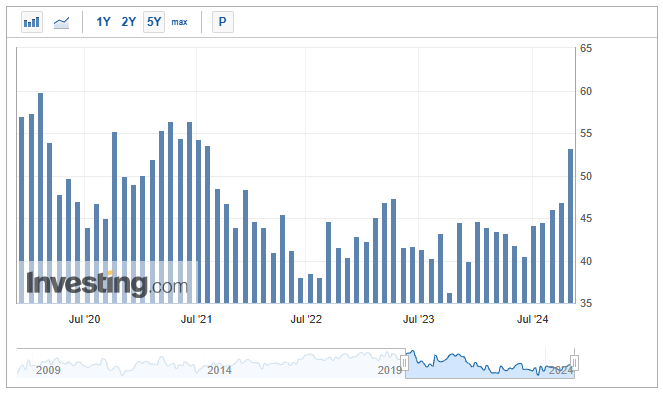Select the 5Y time range
The width and height of the screenshot is (663, 396).
pyautogui.click(x=154, y=22)
